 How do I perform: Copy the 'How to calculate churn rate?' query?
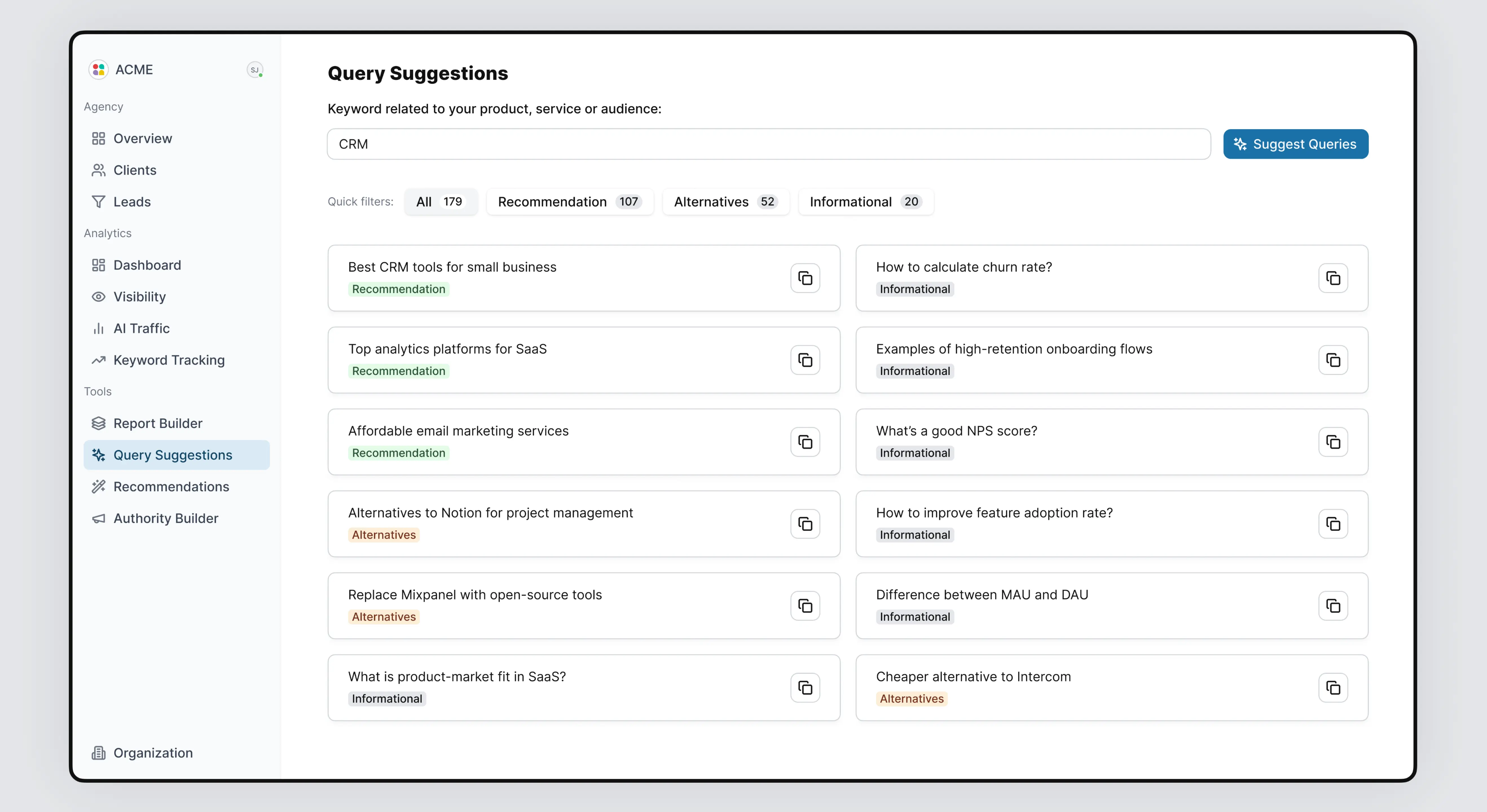1332,278
